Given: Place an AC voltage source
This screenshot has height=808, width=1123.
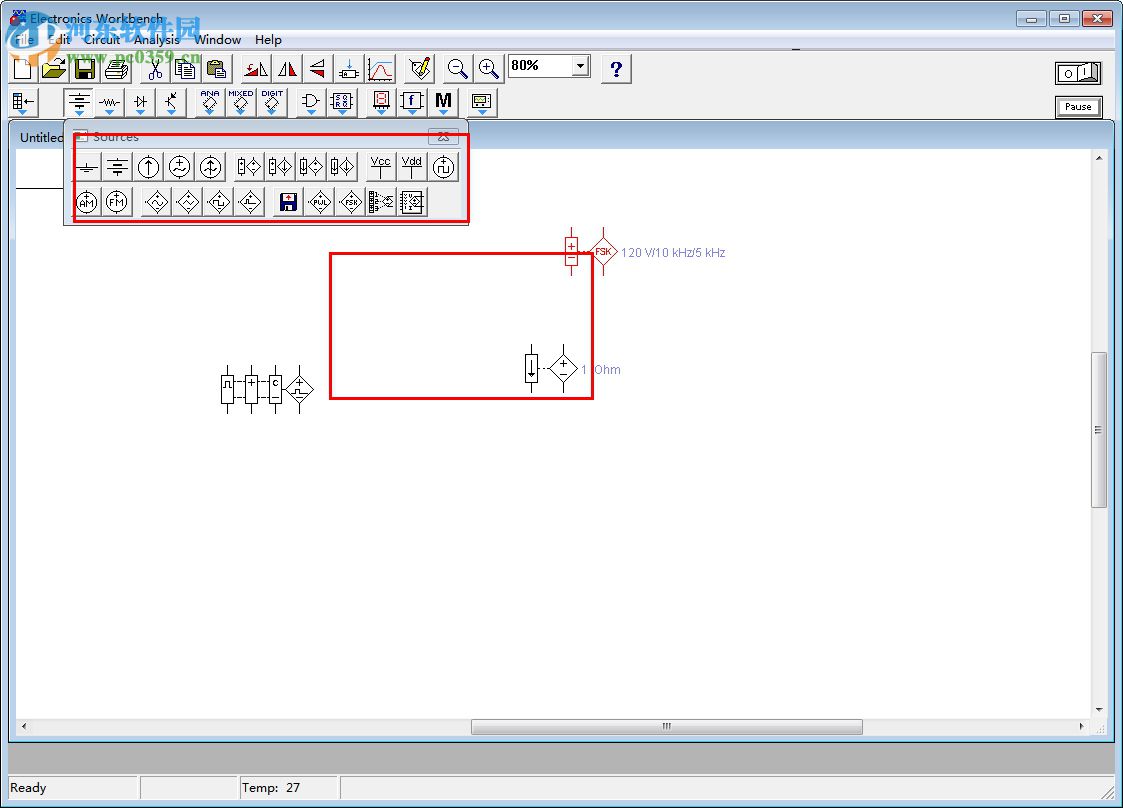Looking at the screenshot, I should coord(180,166).
